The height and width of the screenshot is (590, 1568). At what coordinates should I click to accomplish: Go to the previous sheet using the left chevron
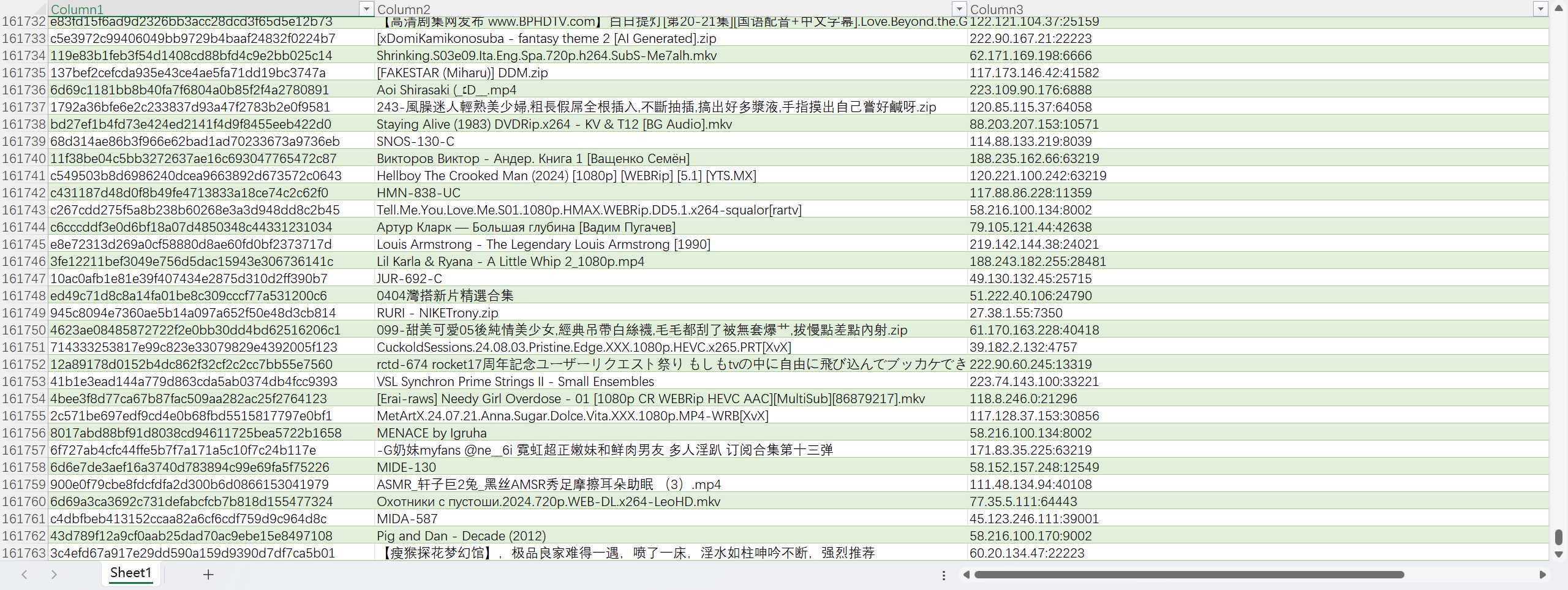click(24, 575)
